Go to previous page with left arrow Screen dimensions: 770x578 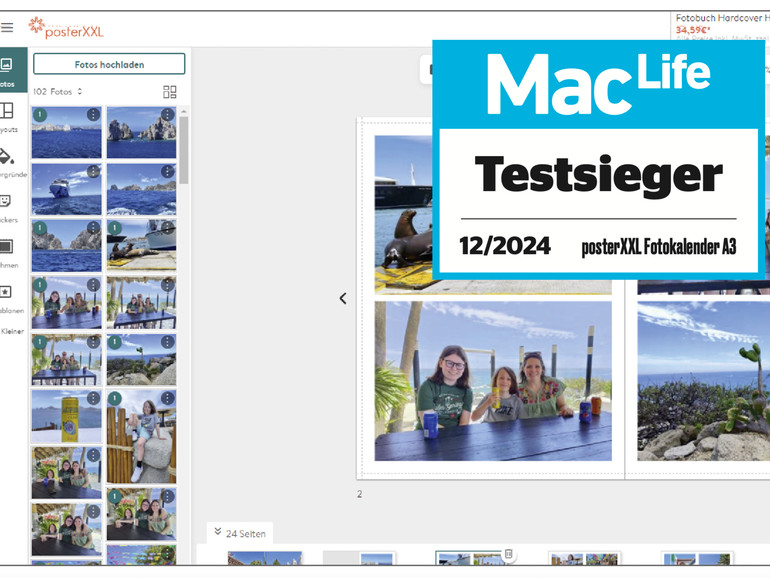(x=343, y=298)
